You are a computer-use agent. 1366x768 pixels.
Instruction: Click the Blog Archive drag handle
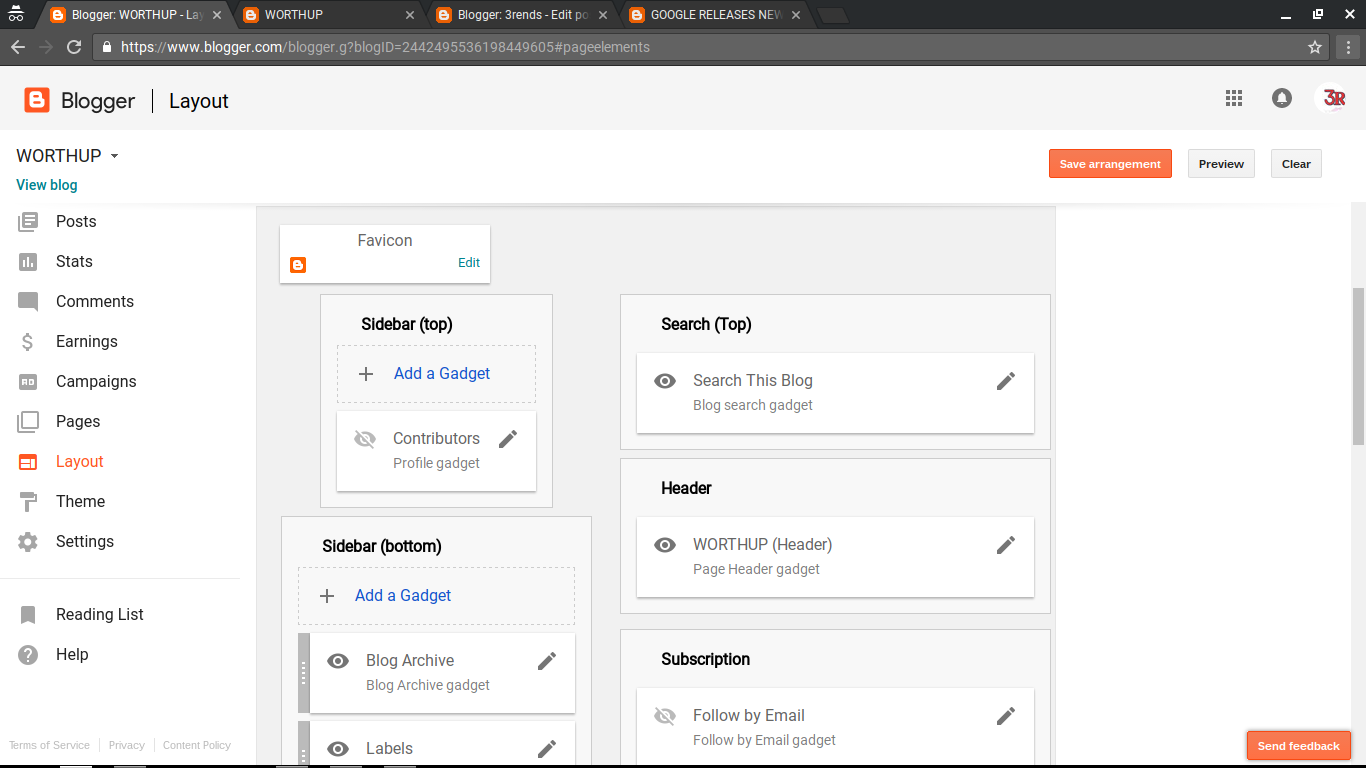[x=304, y=673]
